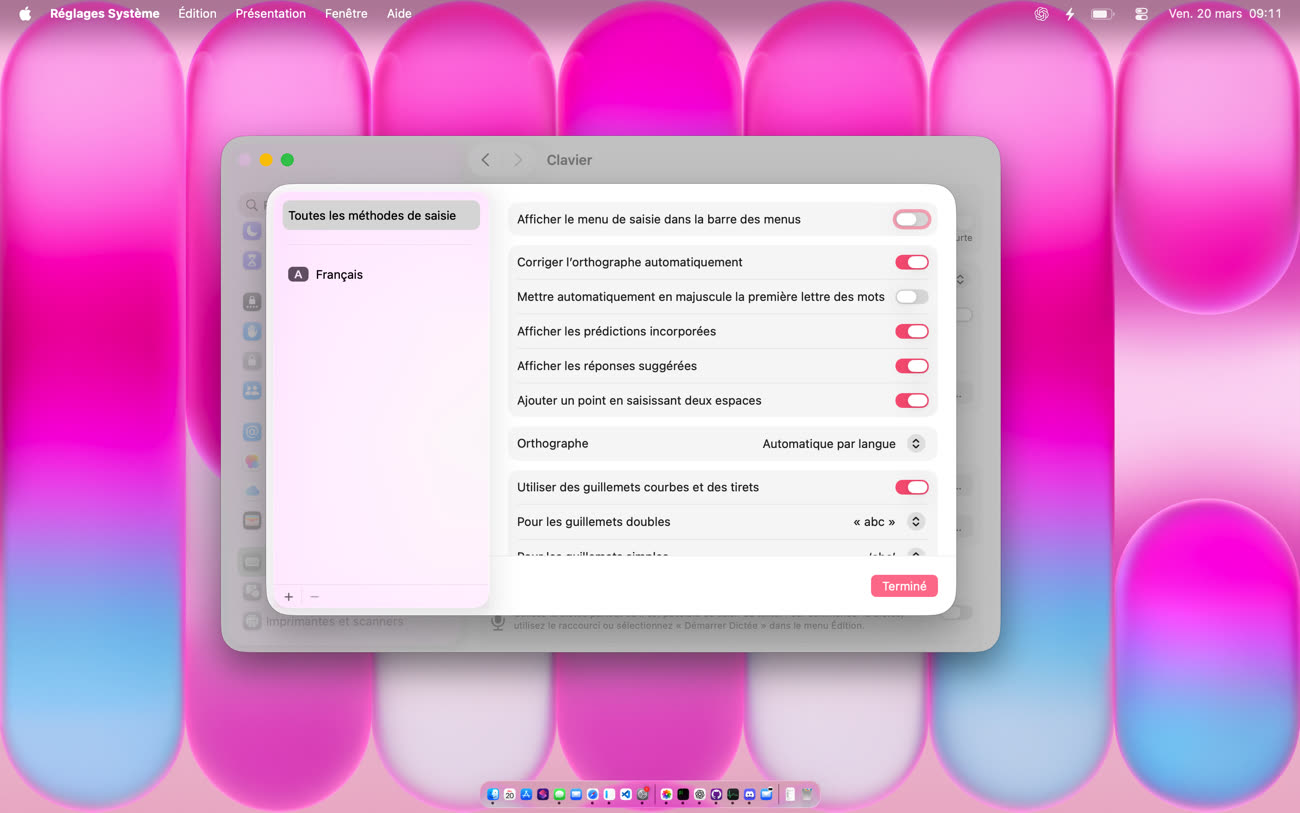Image resolution: width=1300 pixels, height=813 pixels.
Task: Turn off automatic spelling correction
Action: pos(911,262)
